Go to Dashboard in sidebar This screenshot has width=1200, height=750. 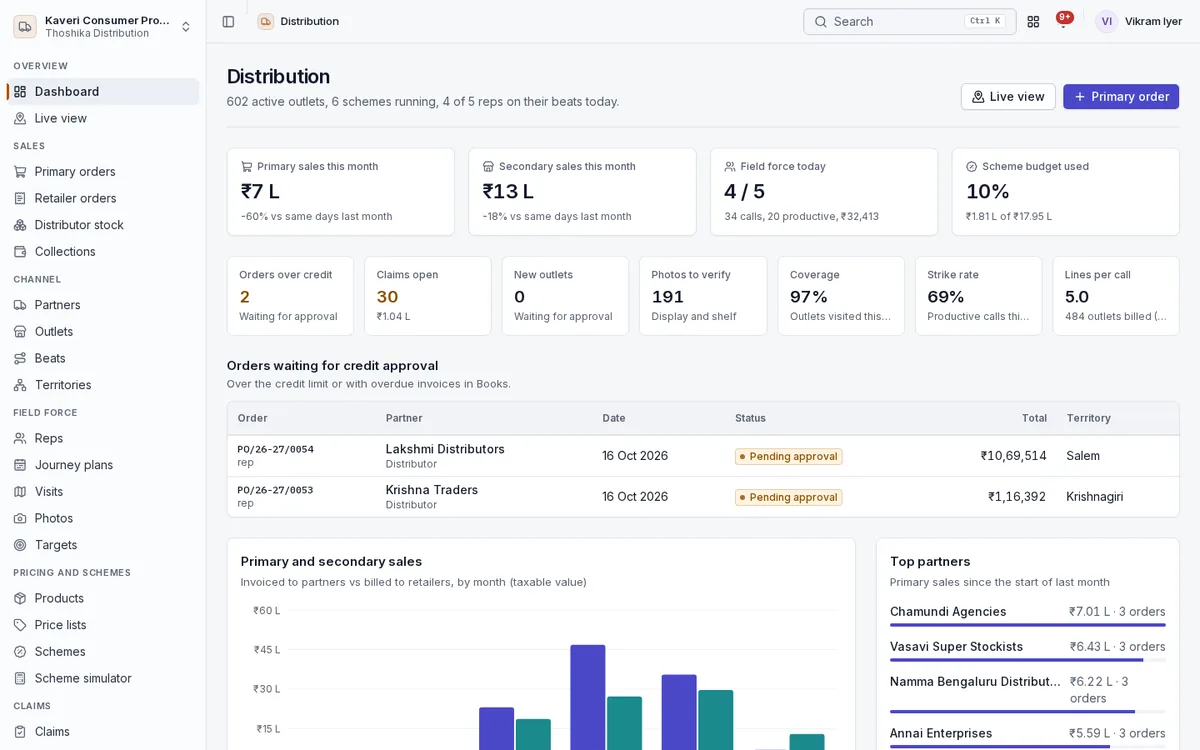(x=103, y=92)
